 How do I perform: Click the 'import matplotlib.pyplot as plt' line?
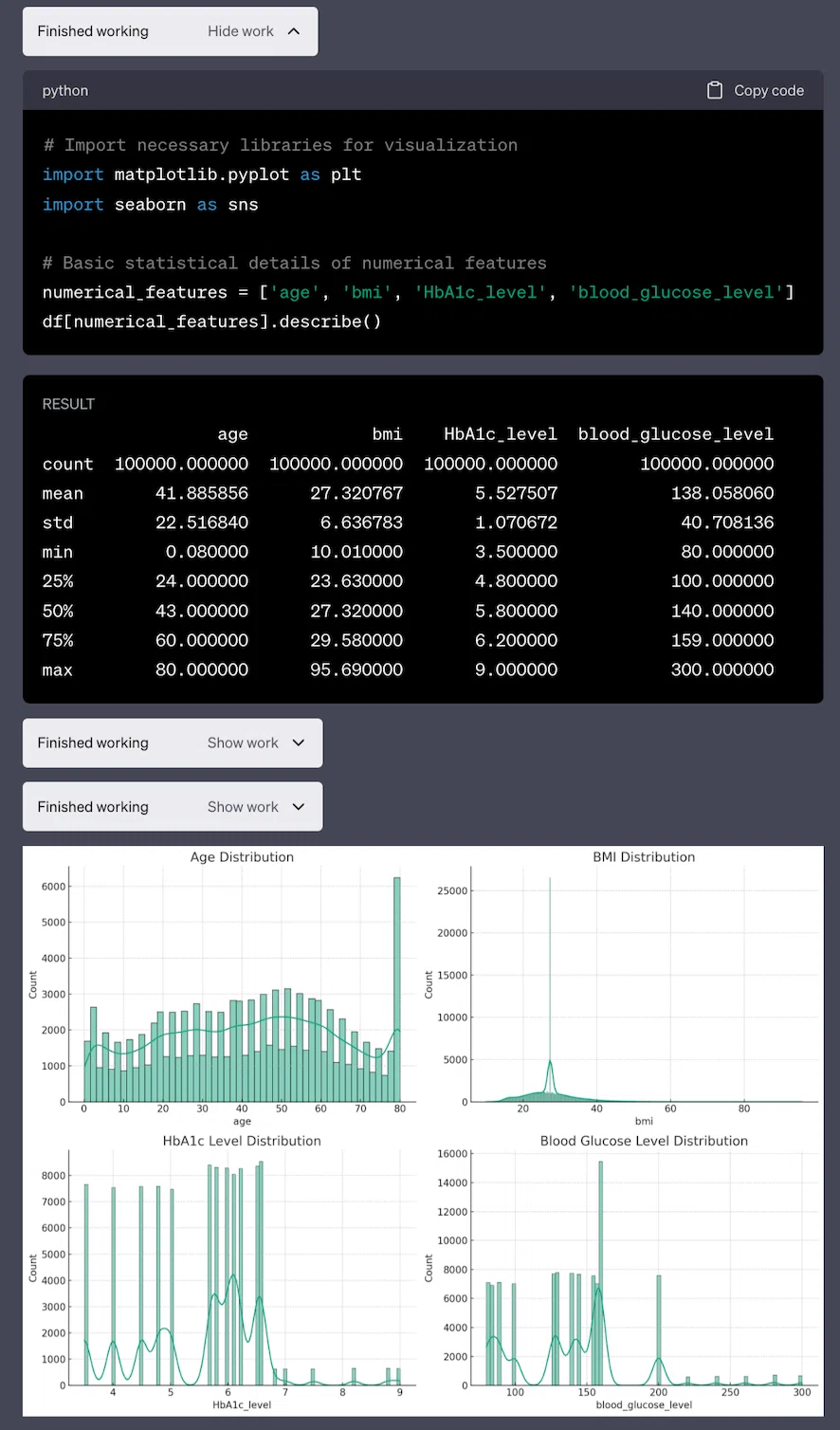pos(202,174)
